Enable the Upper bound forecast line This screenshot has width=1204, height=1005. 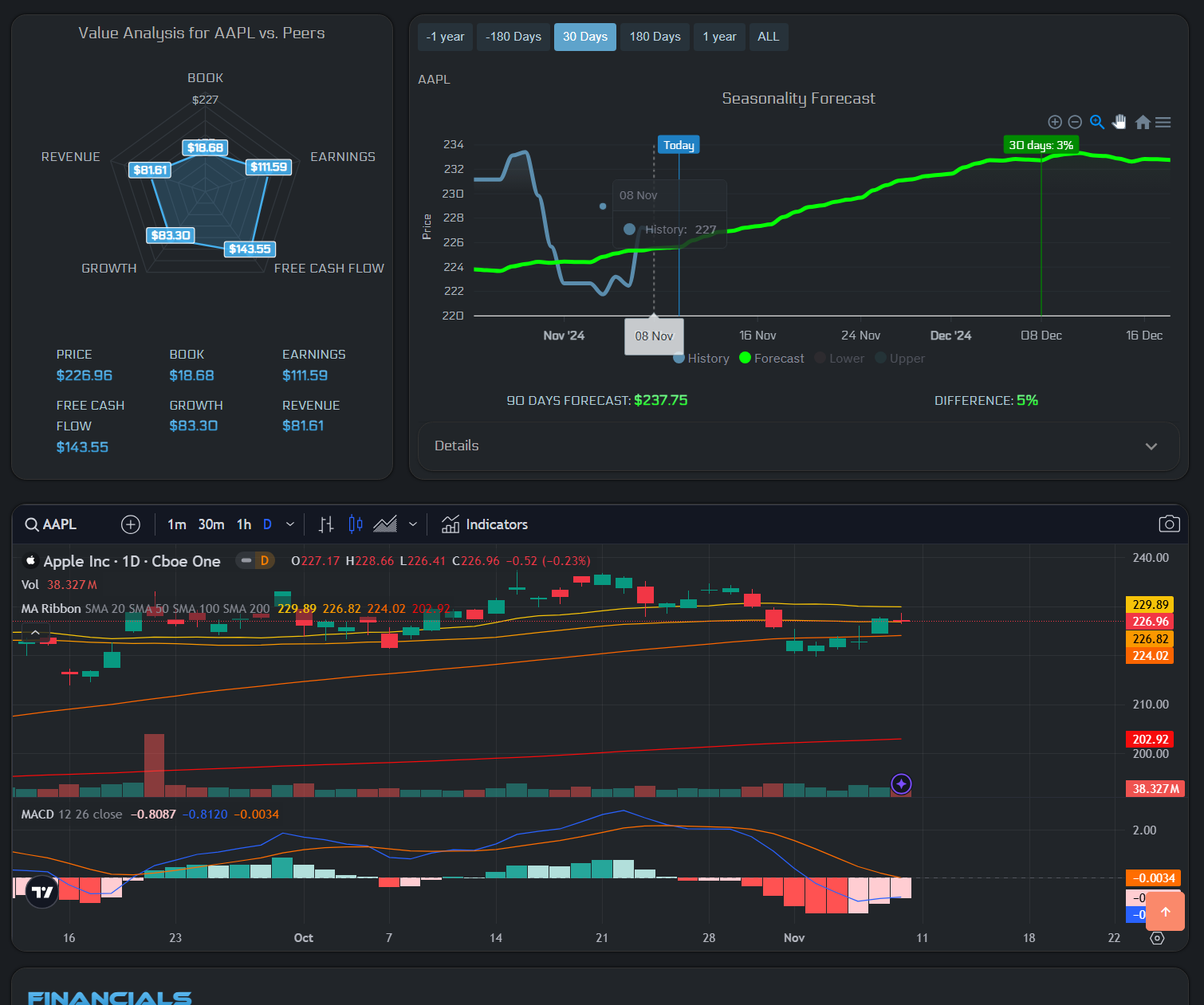tap(899, 358)
